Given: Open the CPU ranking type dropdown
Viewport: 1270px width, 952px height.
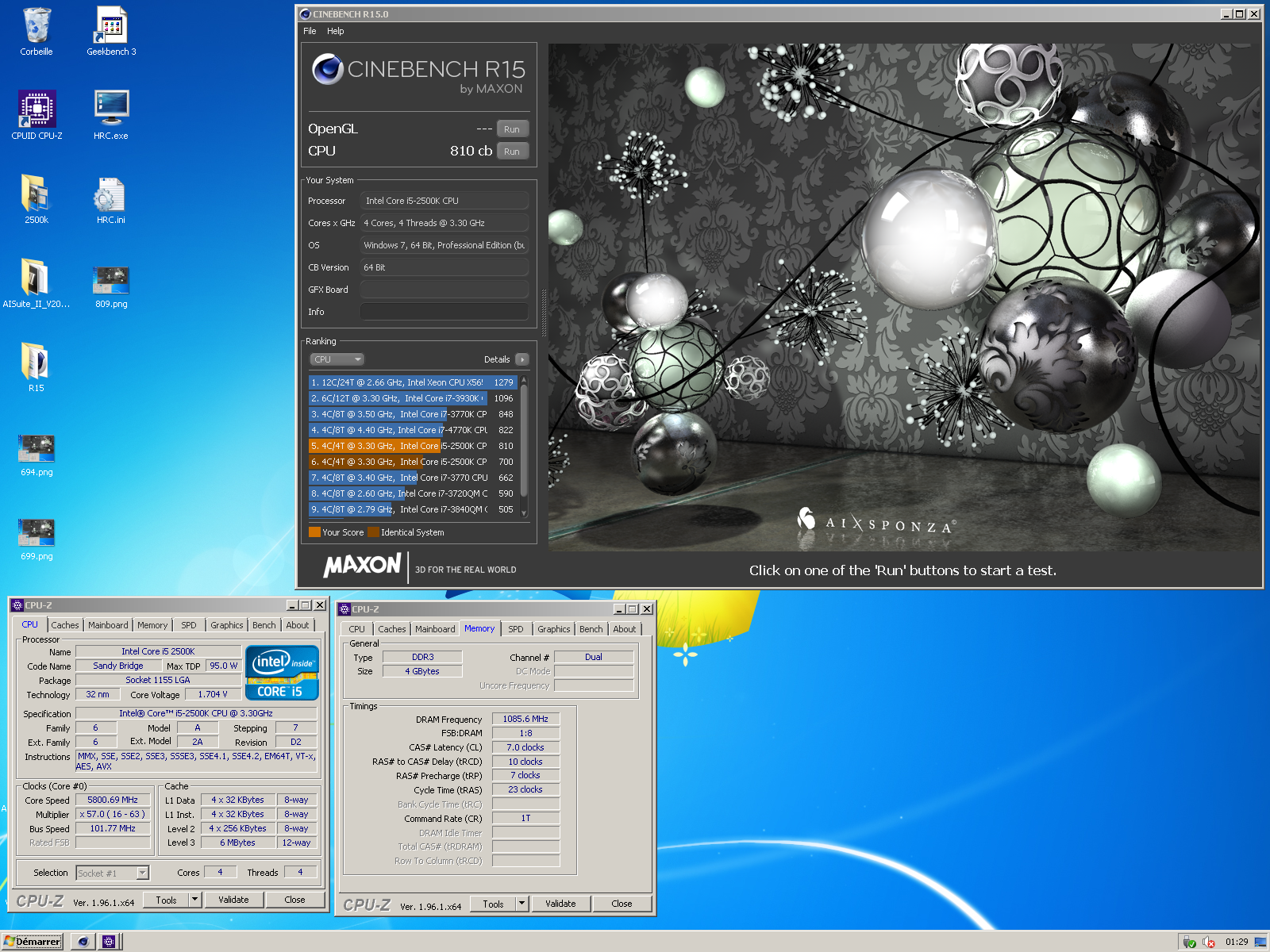Looking at the screenshot, I should pyautogui.click(x=337, y=359).
